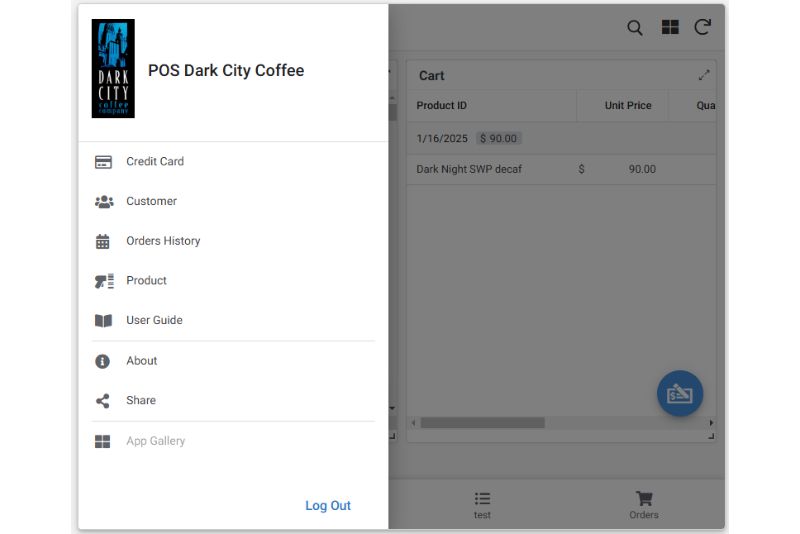
Task: Click the Dark City Coffee logo image
Action: pos(113,68)
